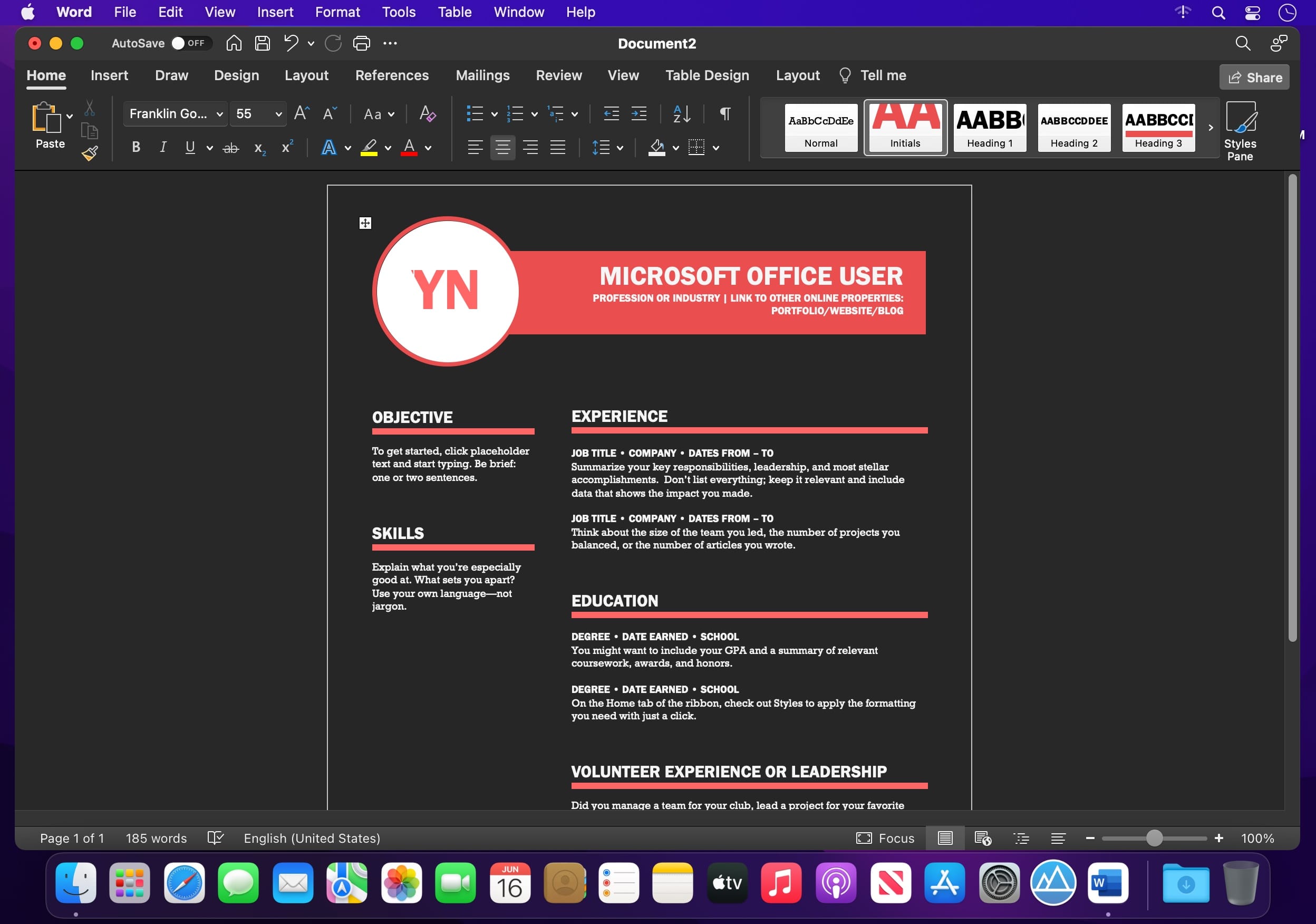
Task: Open search in document magnifier icon
Action: click(x=1242, y=43)
